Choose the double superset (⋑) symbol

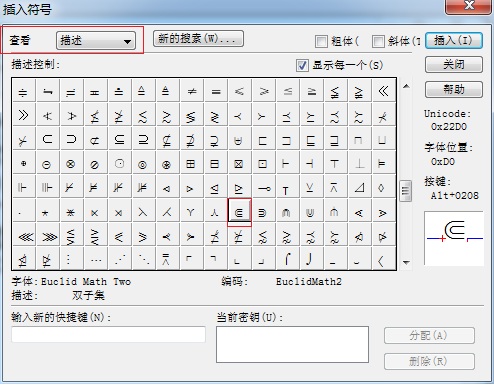coord(263,212)
